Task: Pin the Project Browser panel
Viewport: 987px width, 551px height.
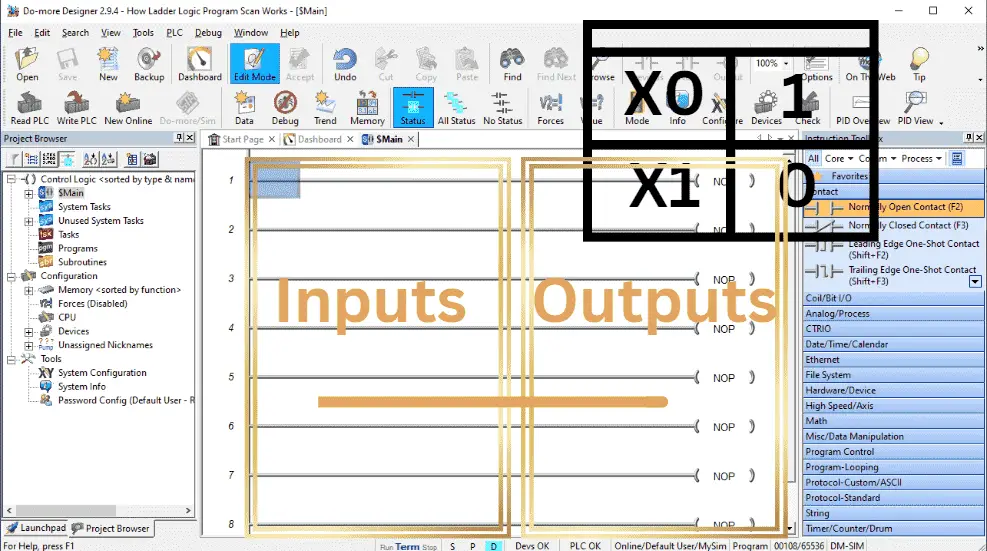Action: (x=179, y=138)
